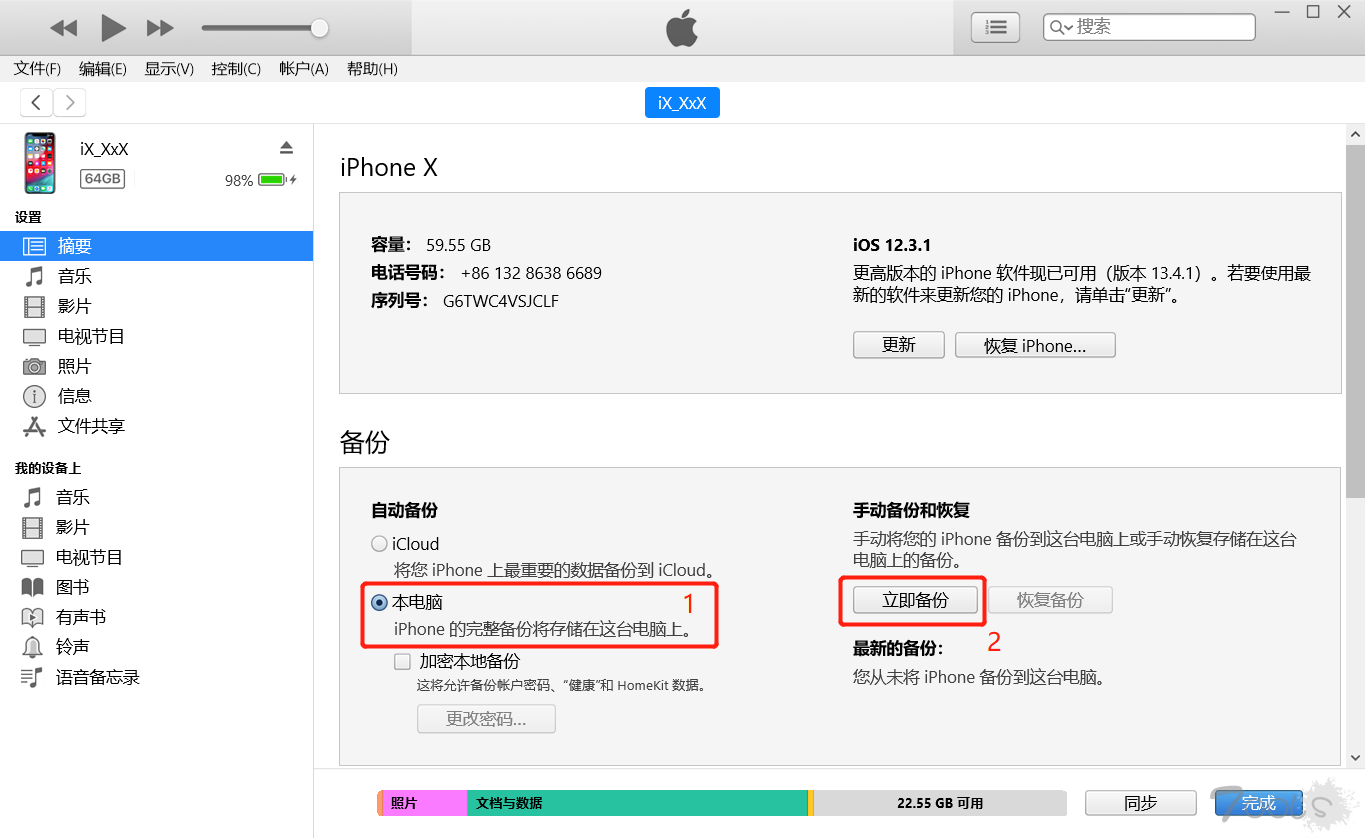The height and width of the screenshot is (838, 1365).
Task: Open the 显示(V) menu
Action: (x=169, y=69)
